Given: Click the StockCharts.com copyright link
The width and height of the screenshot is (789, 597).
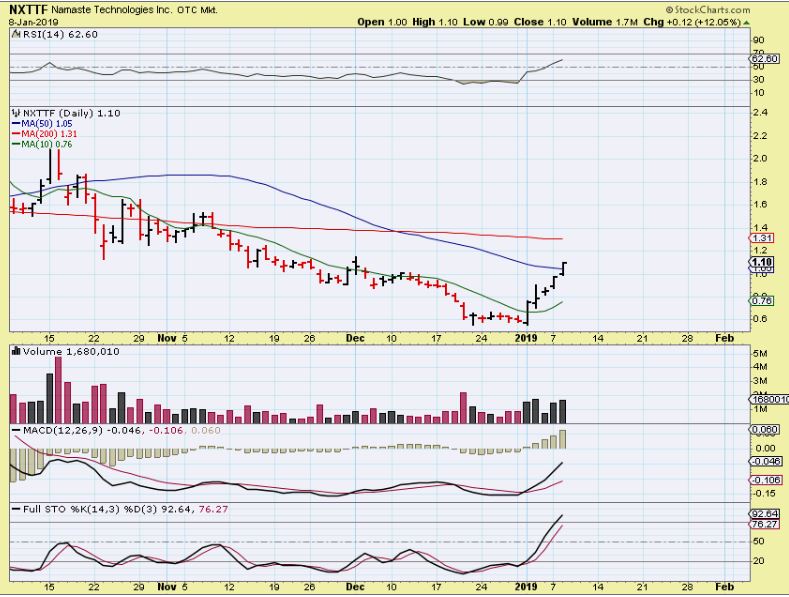Looking at the screenshot, I should click(x=708, y=10).
